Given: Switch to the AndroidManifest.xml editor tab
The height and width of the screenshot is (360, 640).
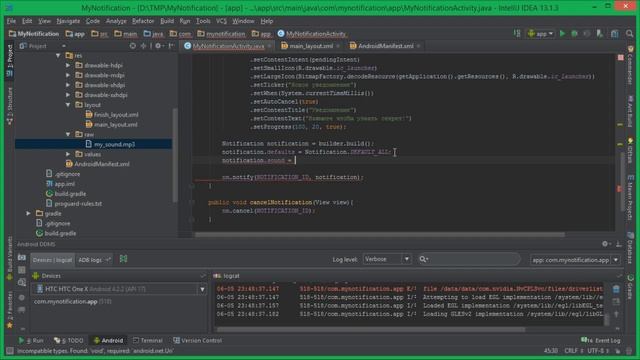Looking at the screenshot, I should click(x=385, y=46).
